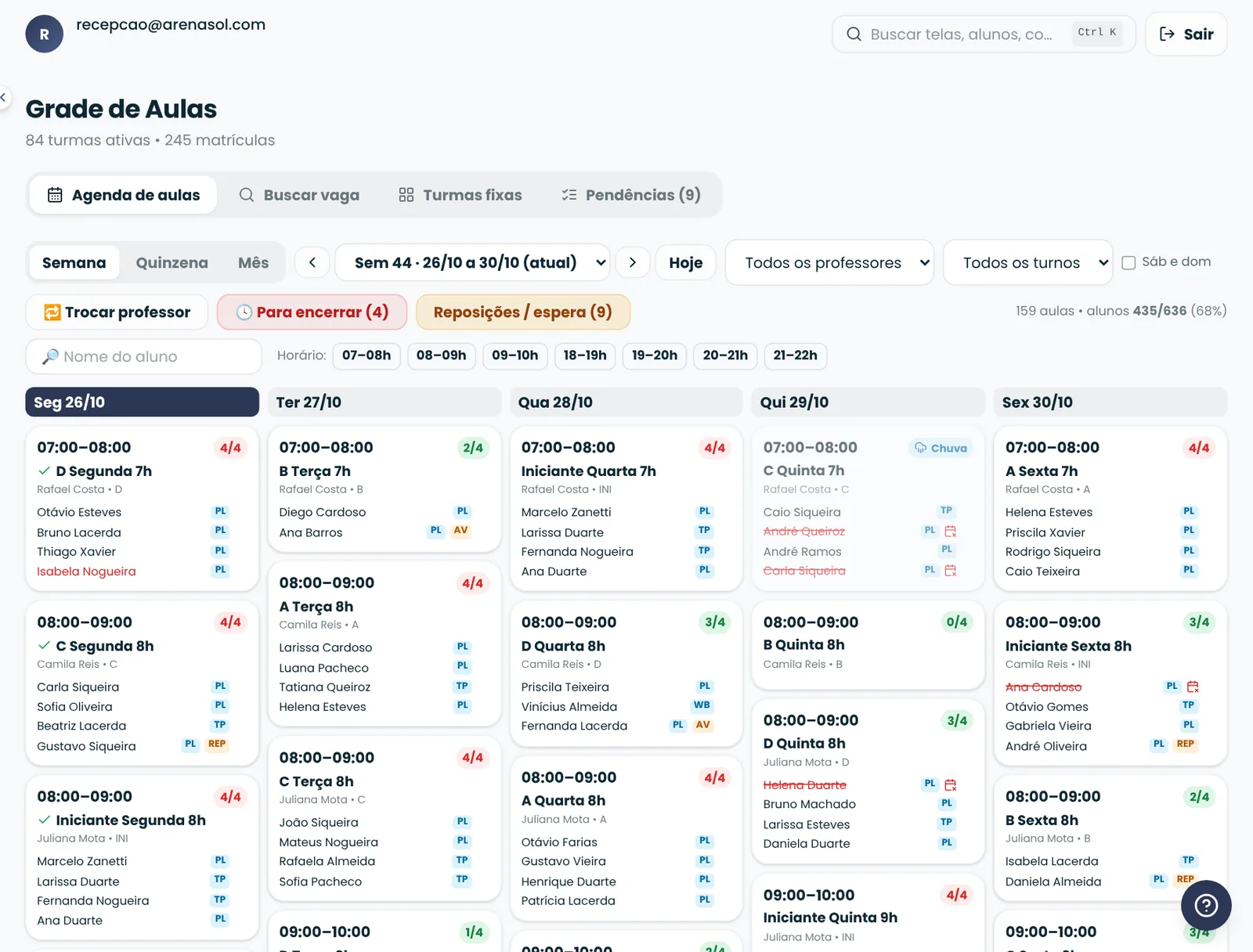Open Todos os turnos dropdown
1253x952 pixels.
coord(1027,262)
